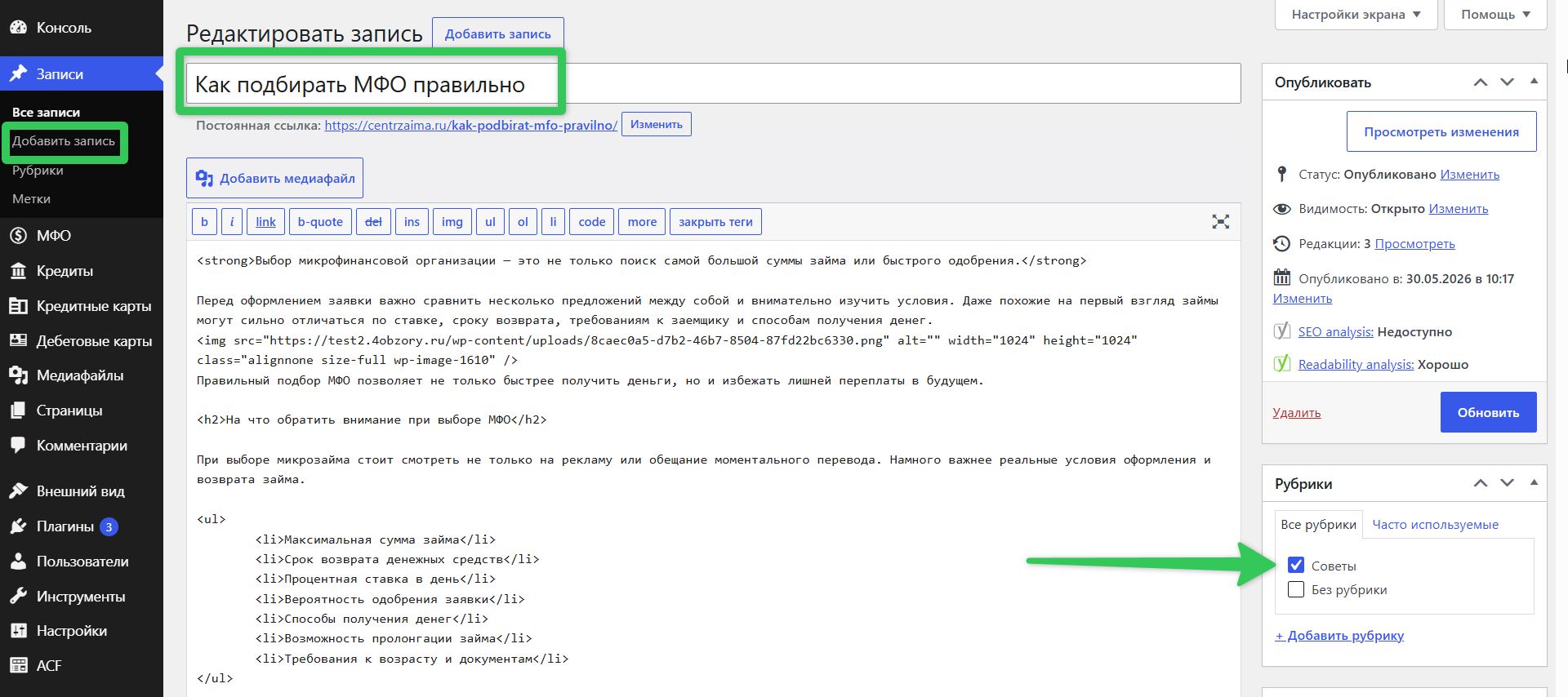Viewport: 1568px width, 697px height.
Task: Move Рубрики panel up
Action: (1481, 483)
